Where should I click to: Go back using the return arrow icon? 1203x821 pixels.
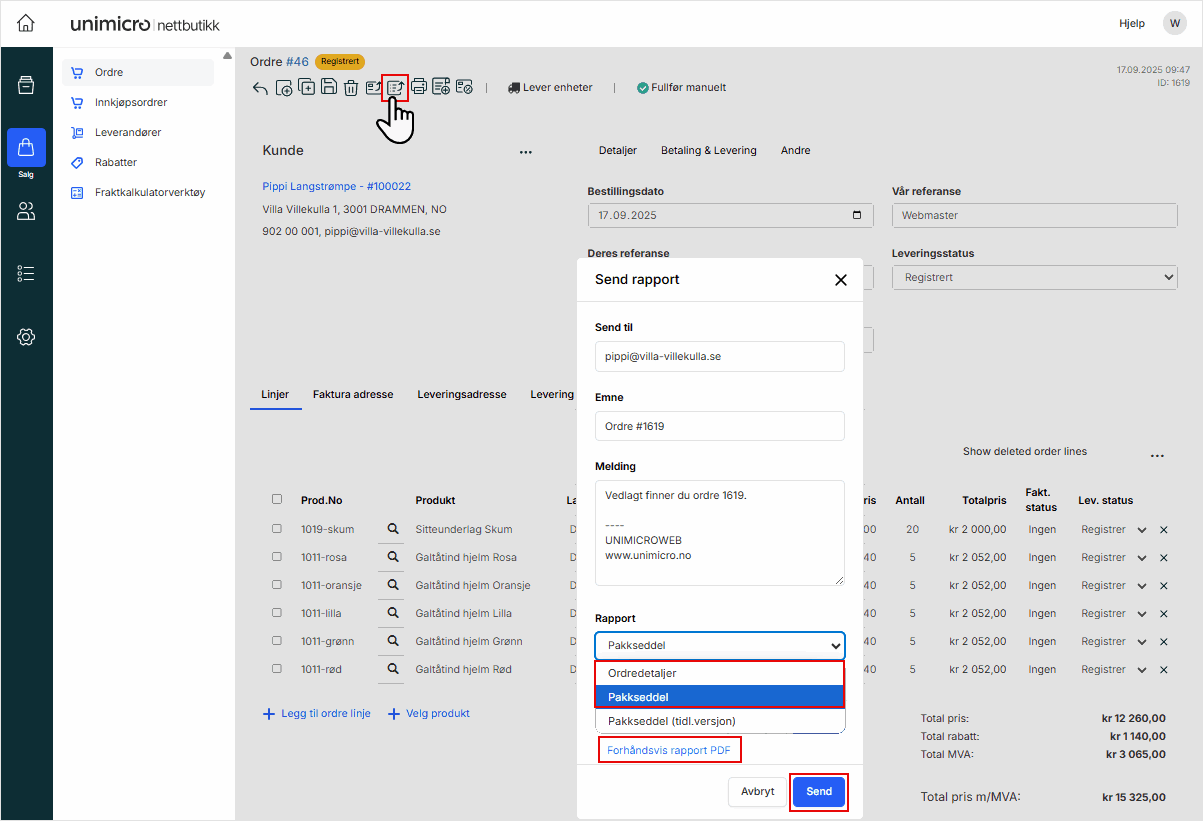(260, 88)
